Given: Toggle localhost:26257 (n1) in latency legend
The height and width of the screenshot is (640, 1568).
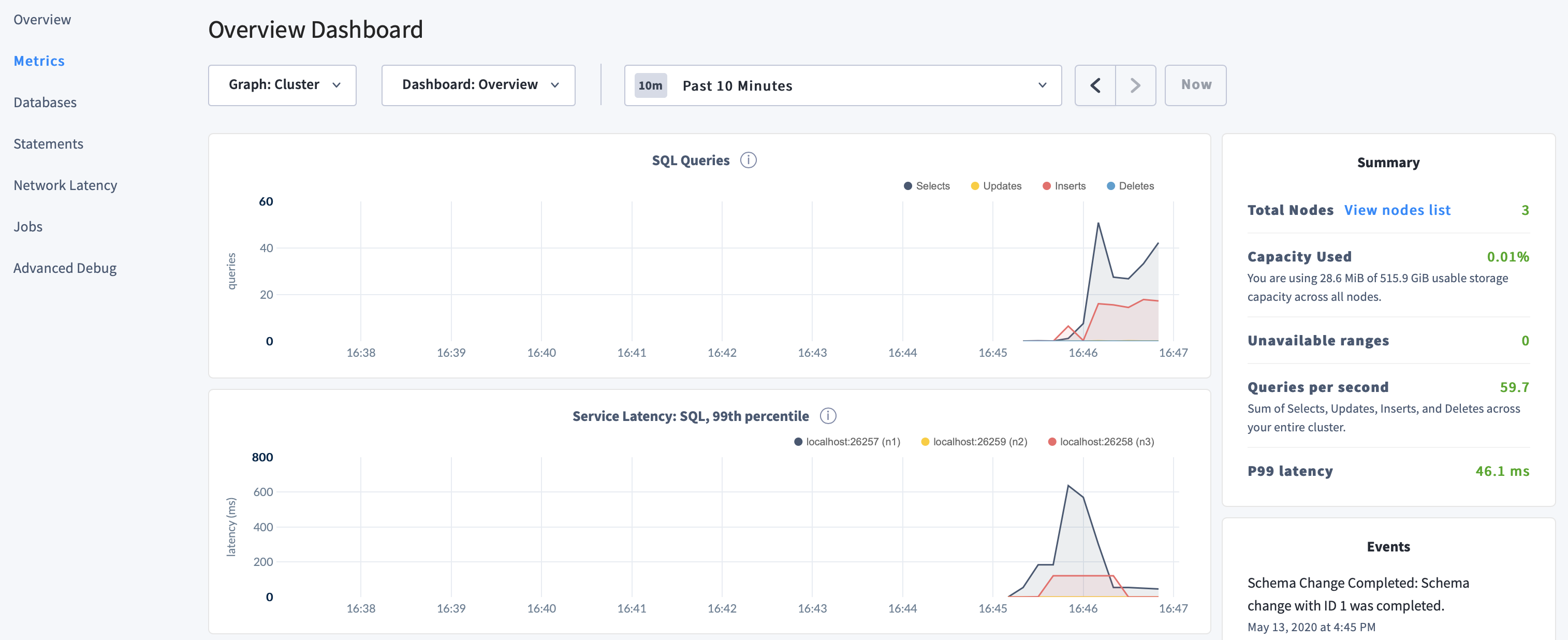Looking at the screenshot, I should (847, 442).
